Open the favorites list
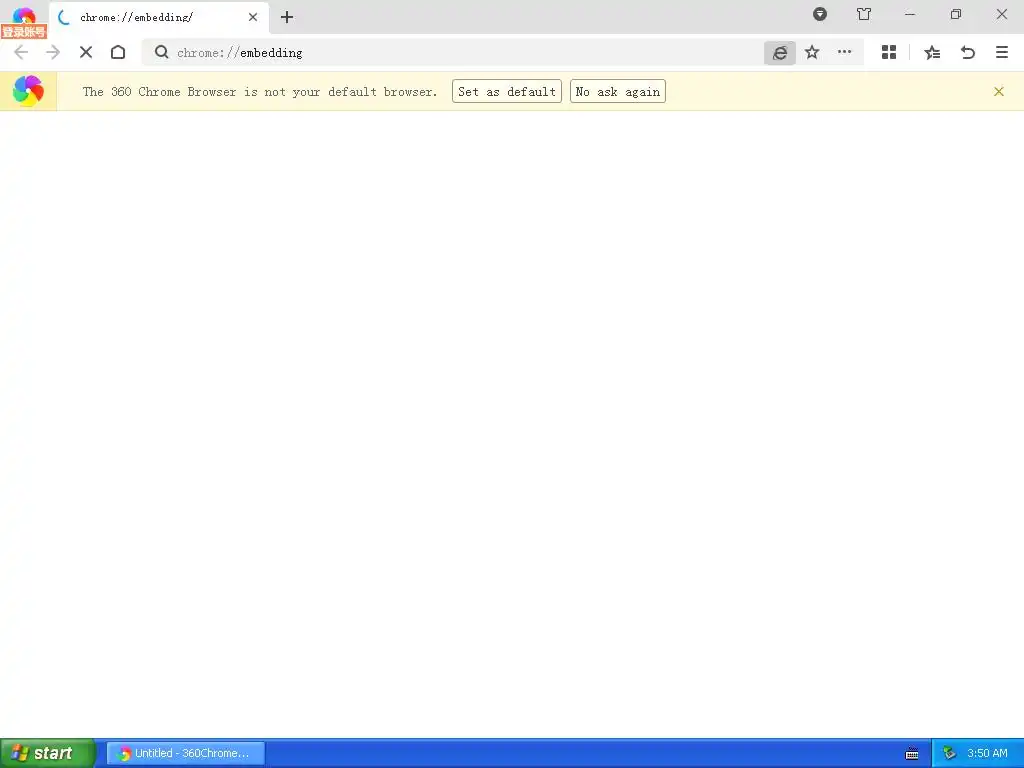 [x=933, y=52]
